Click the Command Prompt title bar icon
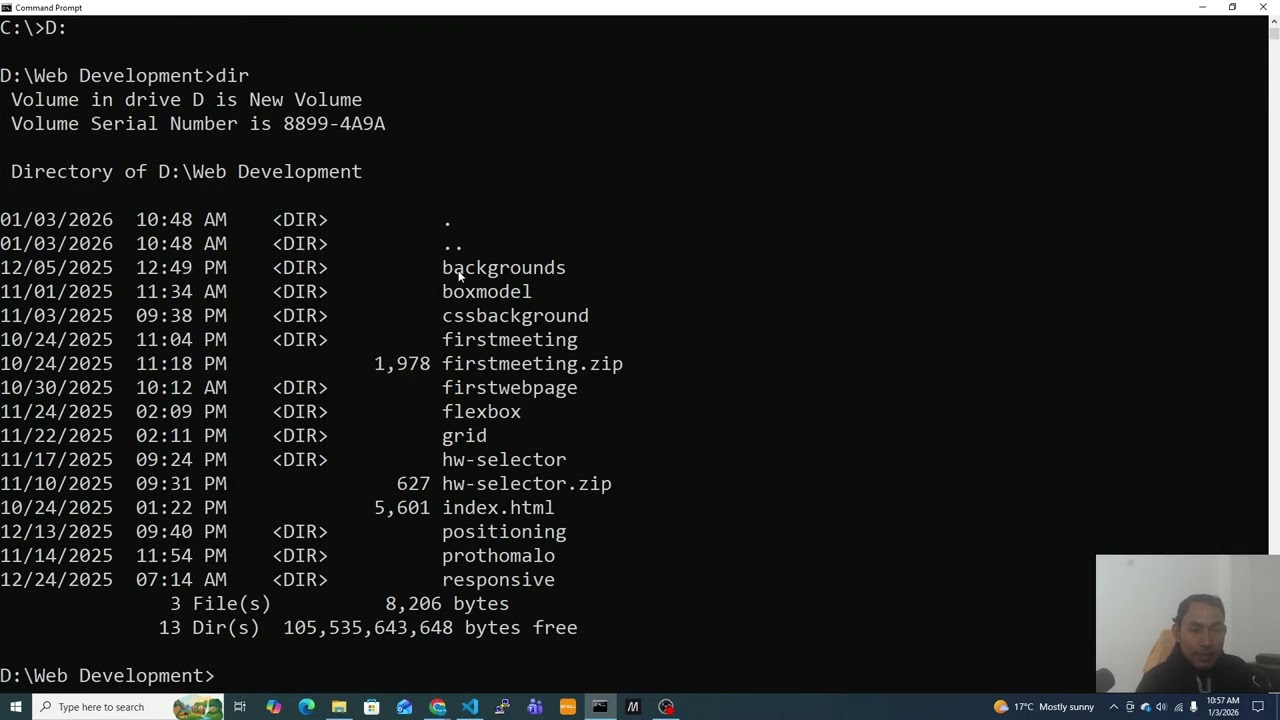The image size is (1280, 720). (x=7, y=7)
